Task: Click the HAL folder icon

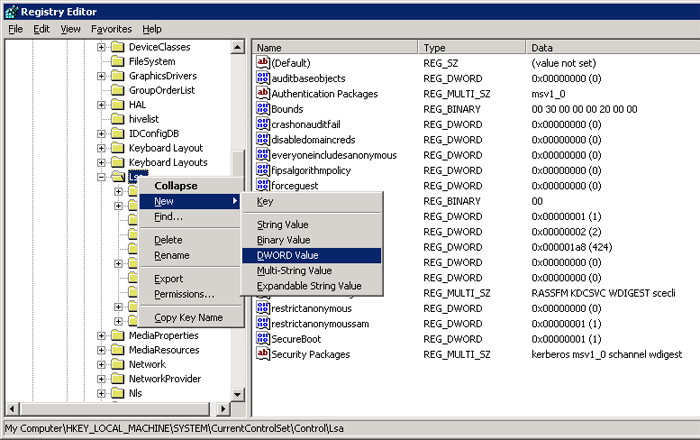Action: pyautogui.click(x=117, y=104)
